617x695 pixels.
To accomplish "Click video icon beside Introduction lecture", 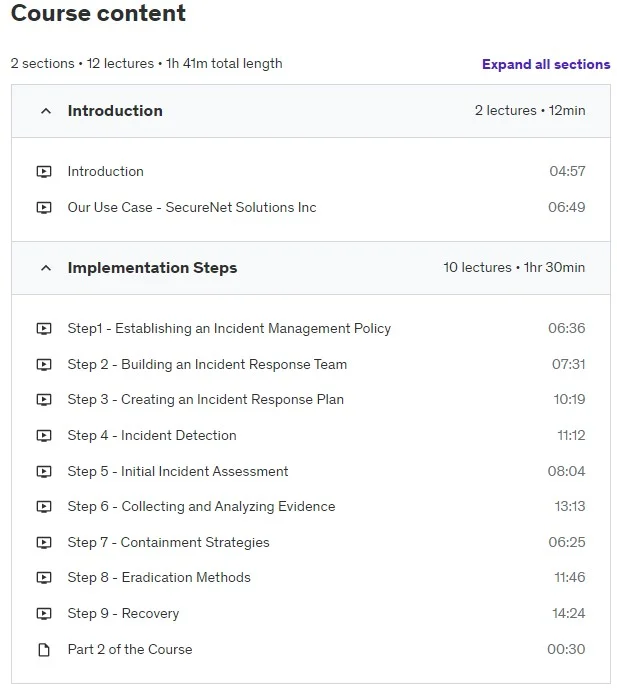I will pos(44,172).
